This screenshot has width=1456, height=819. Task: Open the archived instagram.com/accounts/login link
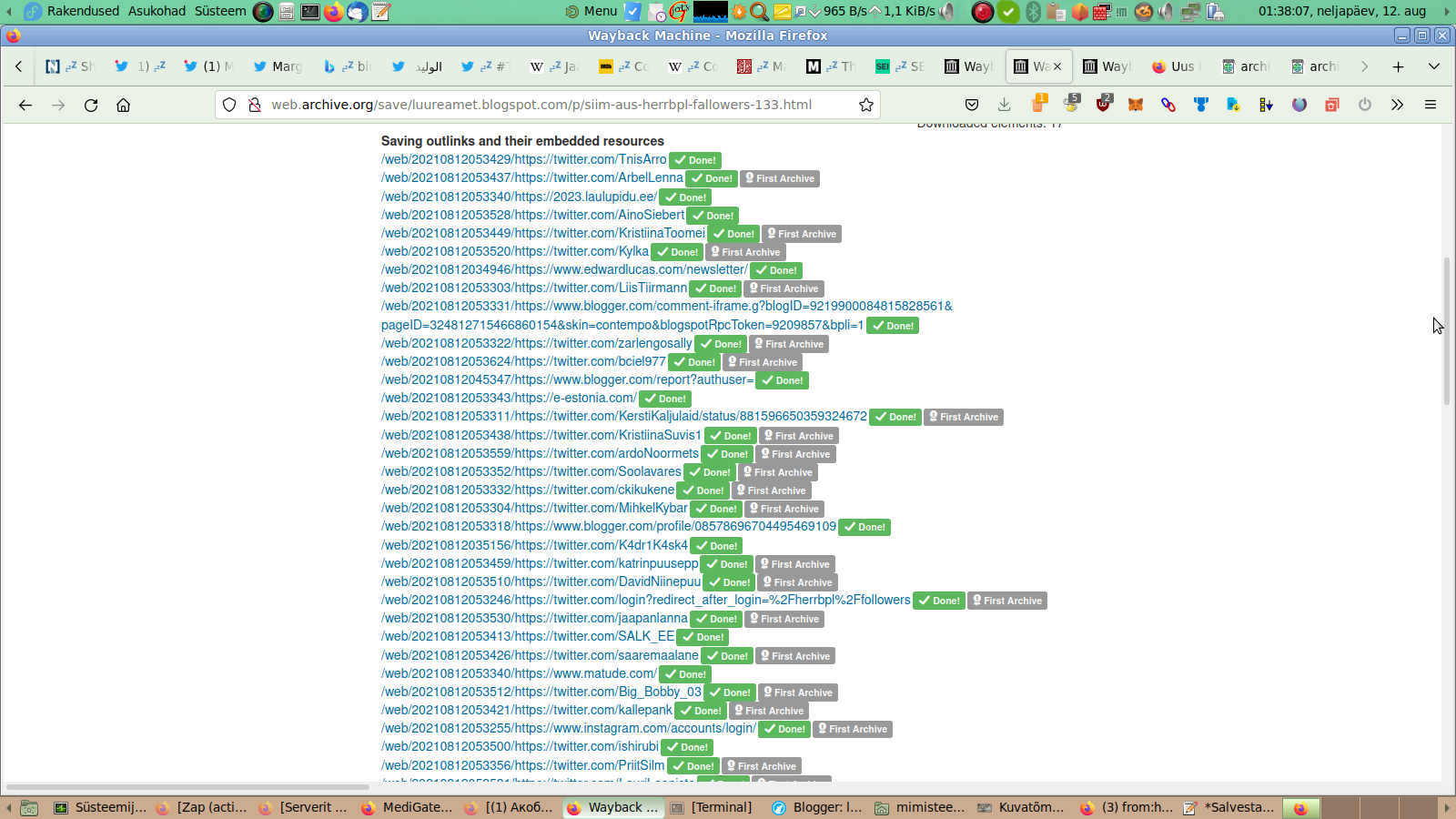[x=569, y=728]
